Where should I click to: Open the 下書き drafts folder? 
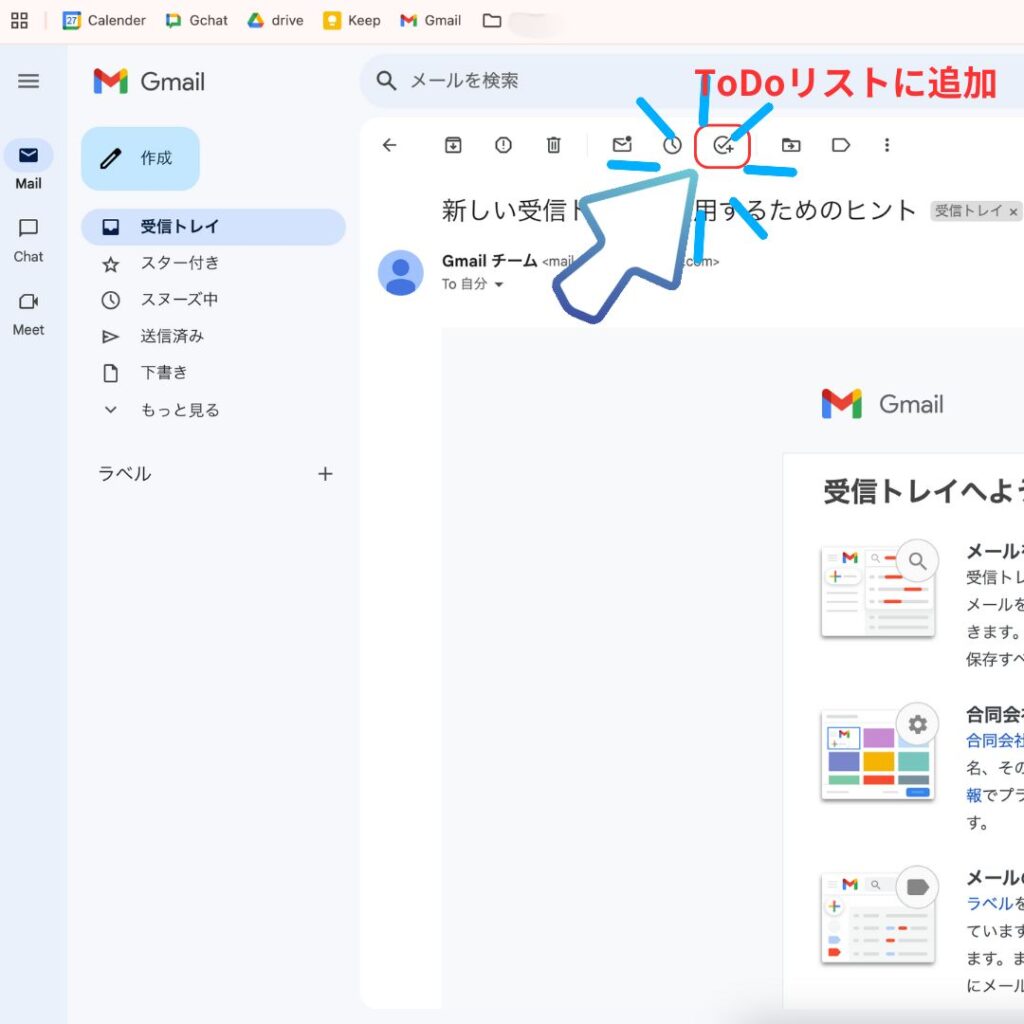pos(213,373)
